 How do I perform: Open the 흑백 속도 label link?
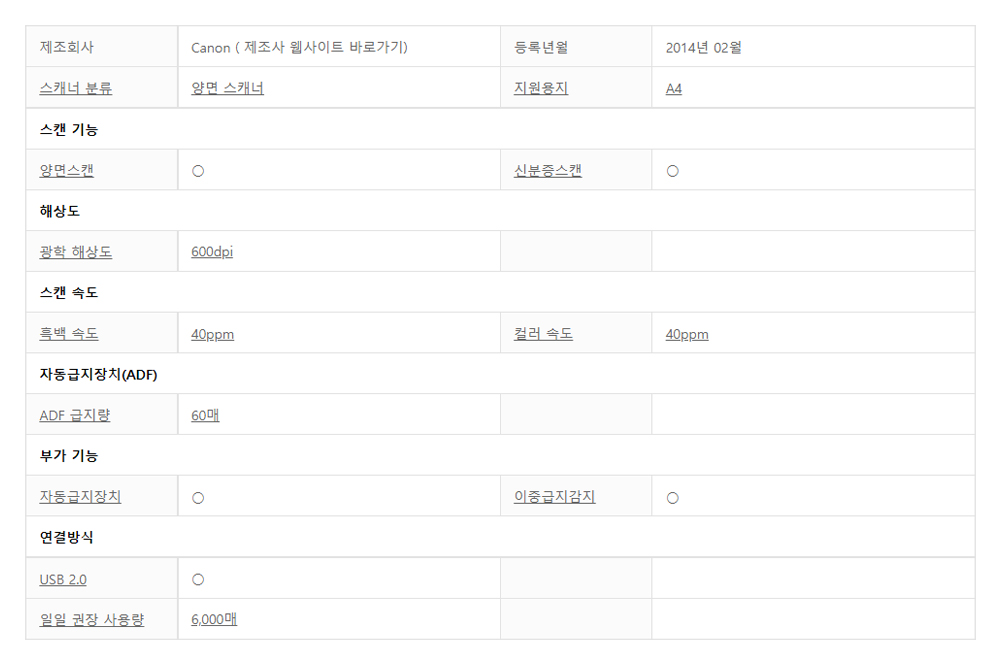click(x=69, y=333)
